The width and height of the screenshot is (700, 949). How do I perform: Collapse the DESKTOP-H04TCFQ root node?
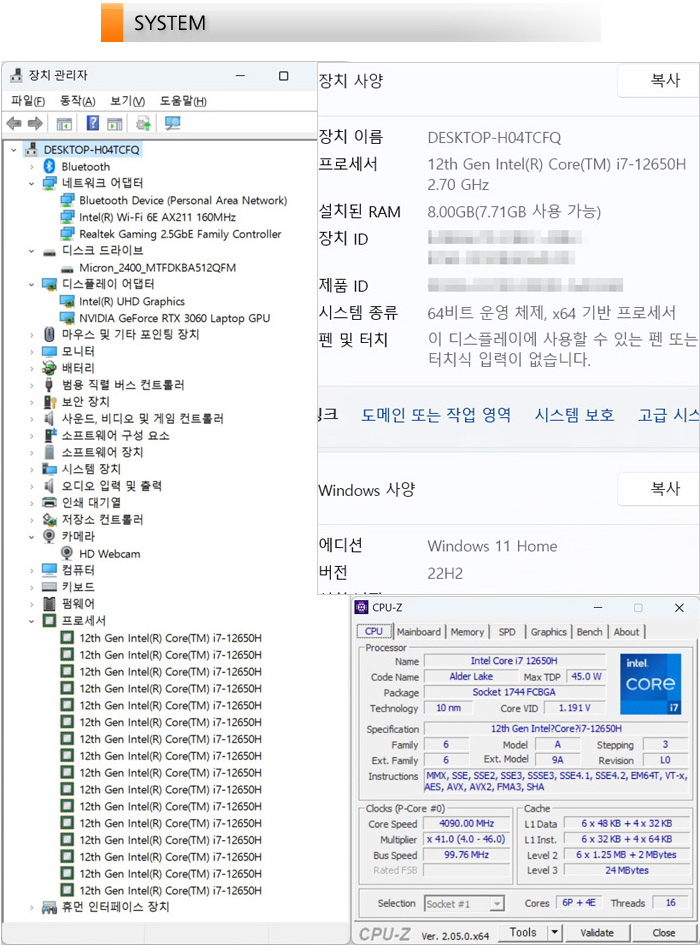14,149
